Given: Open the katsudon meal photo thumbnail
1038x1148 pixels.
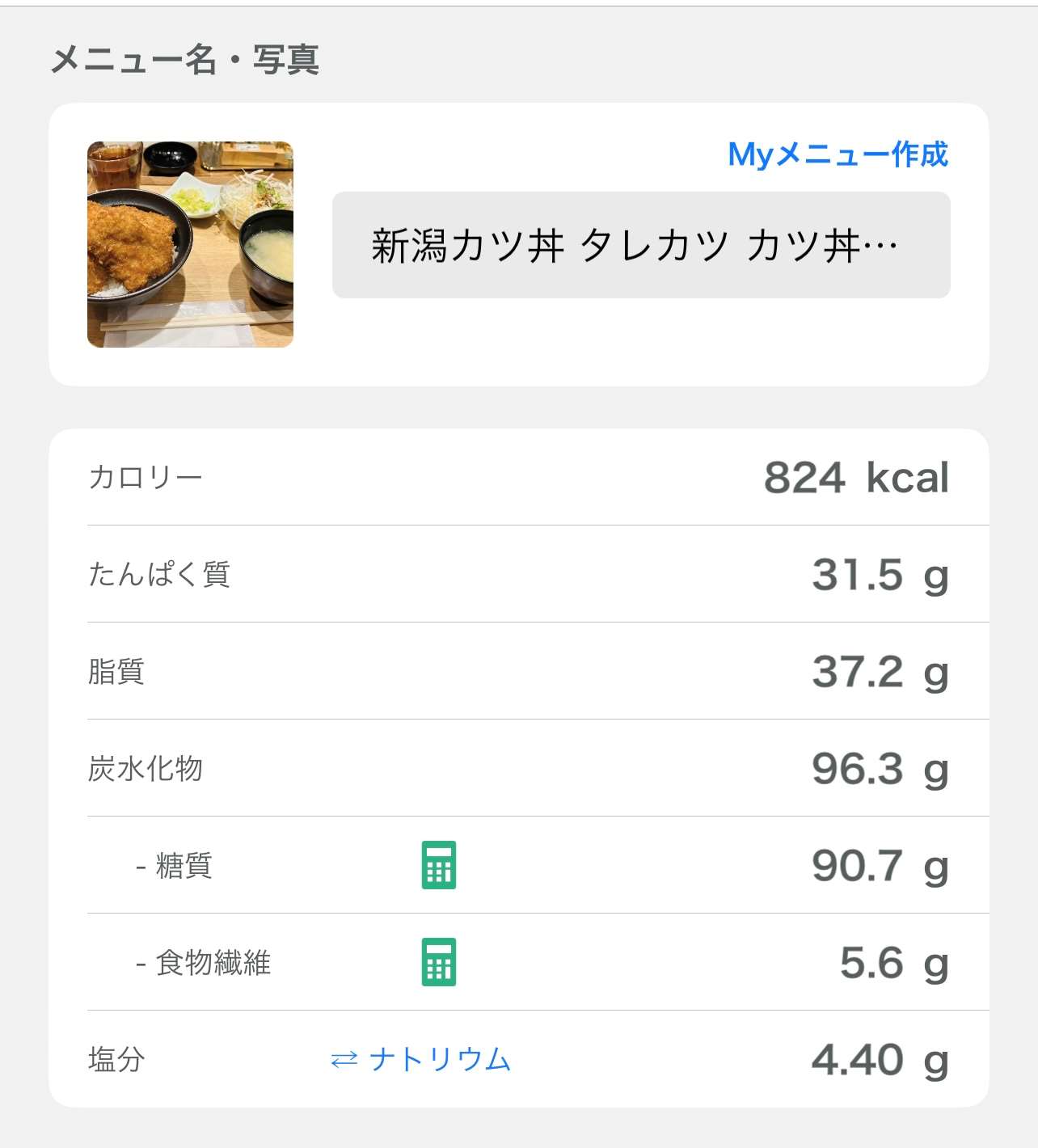Looking at the screenshot, I should point(190,244).
